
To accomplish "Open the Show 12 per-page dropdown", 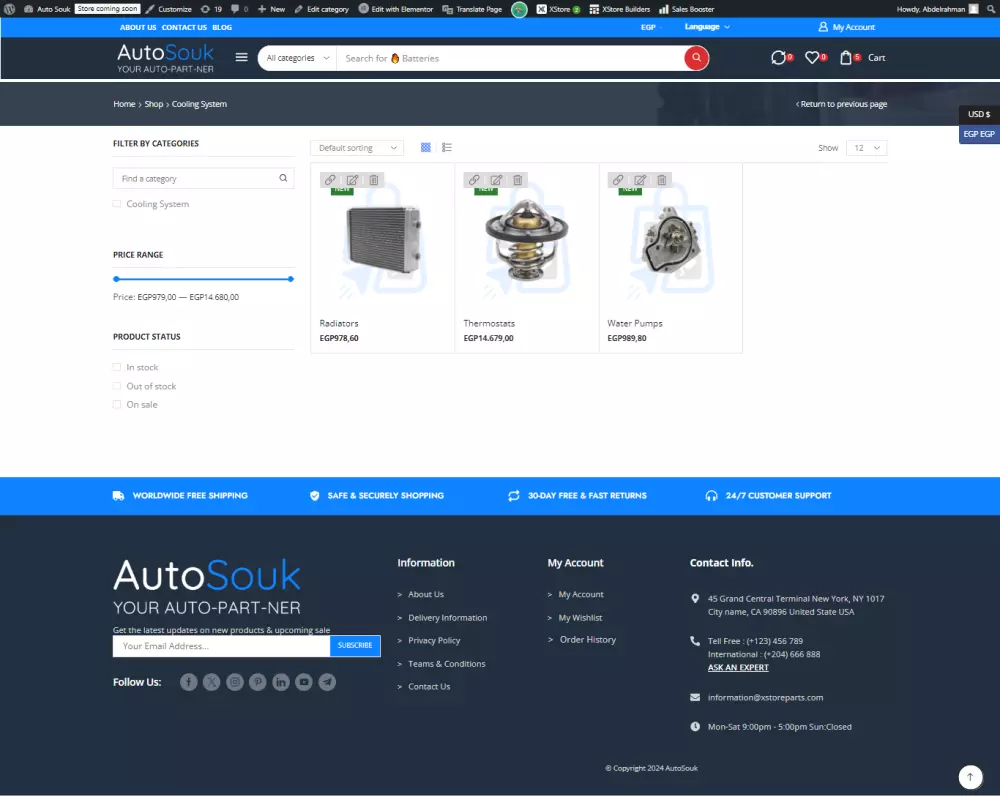I will coord(866,148).
